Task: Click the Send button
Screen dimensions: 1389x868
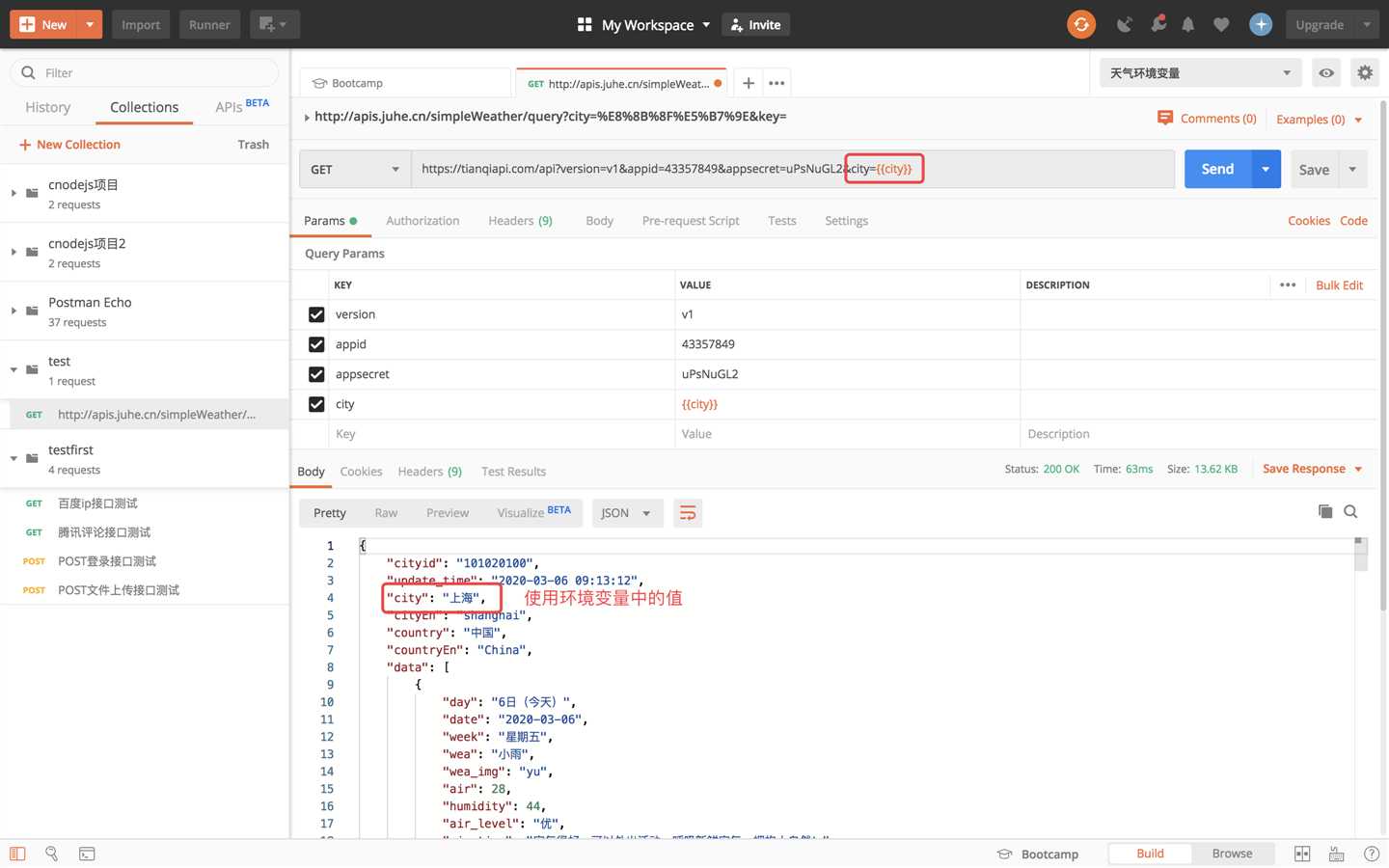Action: pos(1217,169)
